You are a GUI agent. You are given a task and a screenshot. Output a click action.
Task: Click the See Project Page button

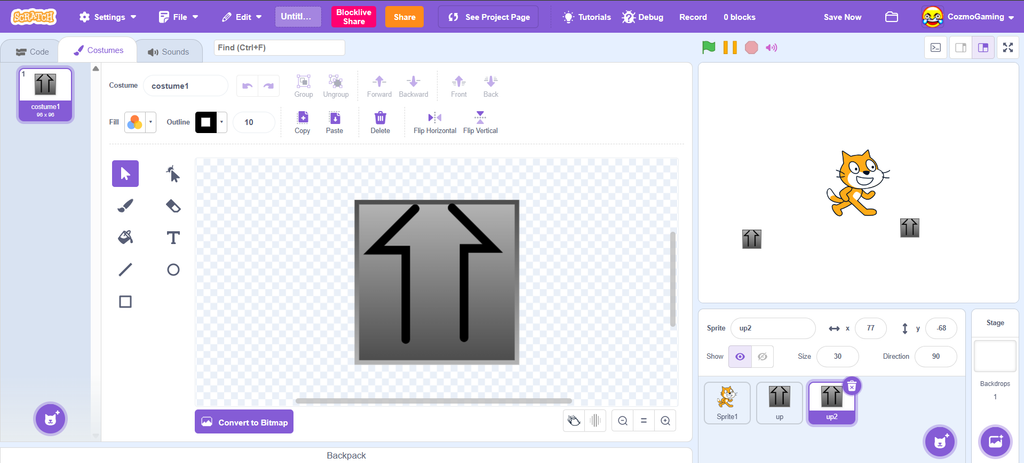coord(488,17)
